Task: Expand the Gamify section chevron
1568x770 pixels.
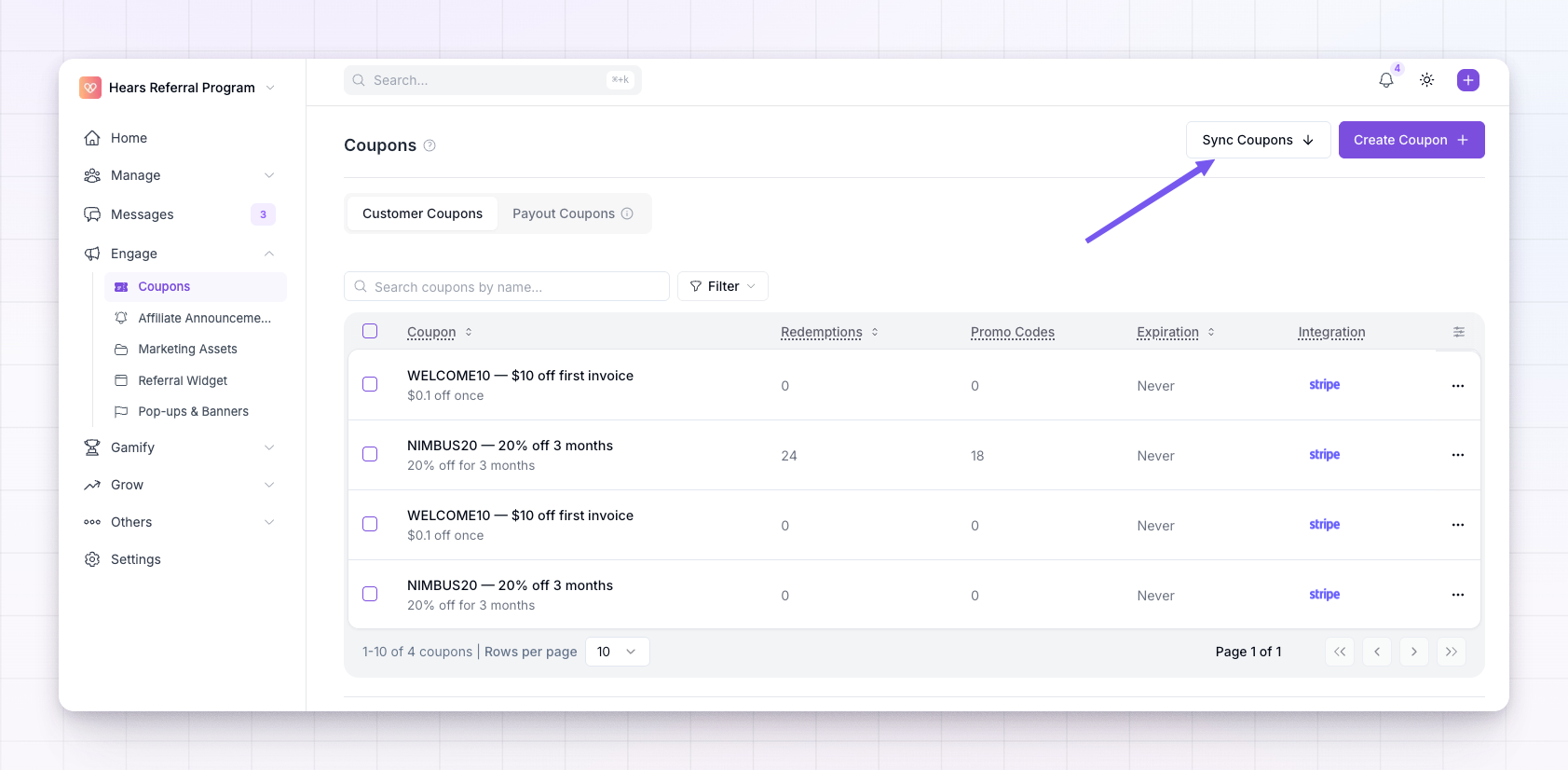Action: click(x=269, y=447)
